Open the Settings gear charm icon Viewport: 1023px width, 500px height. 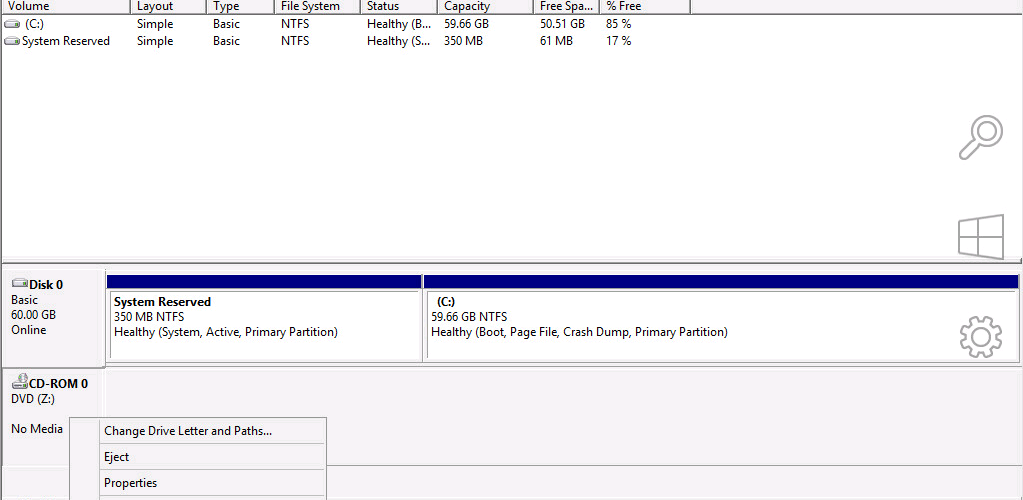click(x=981, y=336)
